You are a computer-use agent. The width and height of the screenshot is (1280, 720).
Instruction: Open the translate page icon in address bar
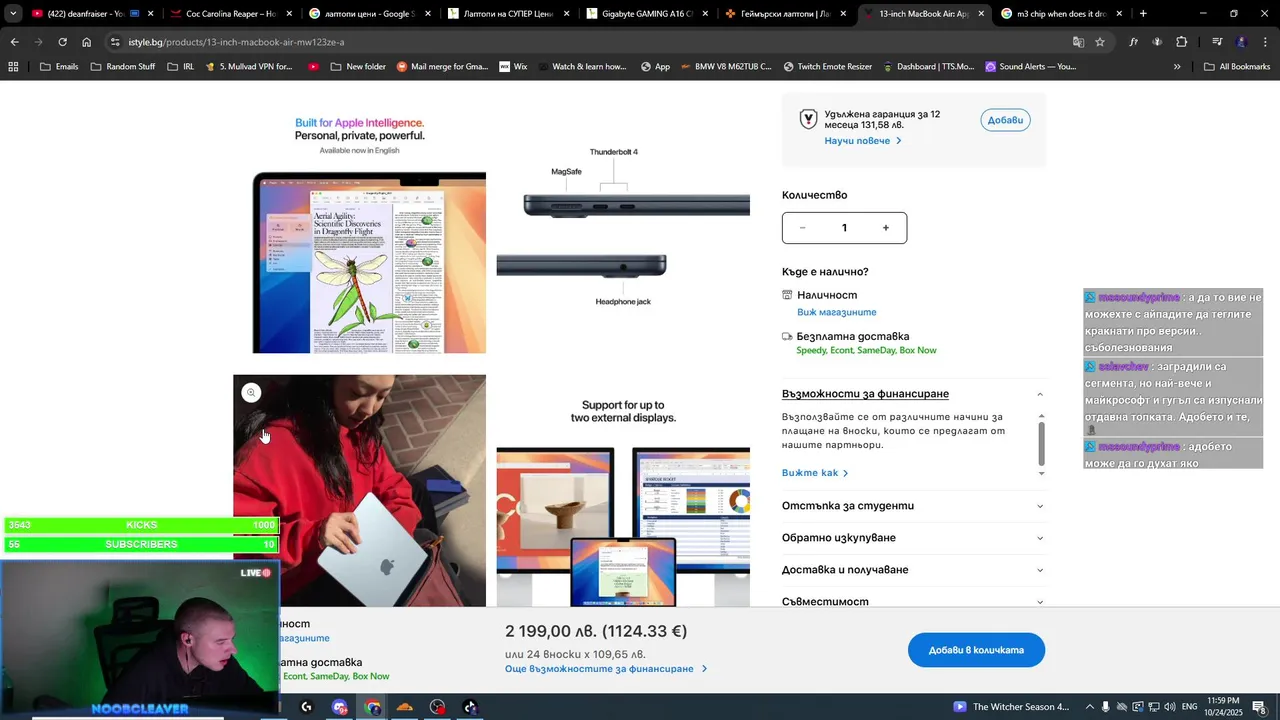(1078, 42)
